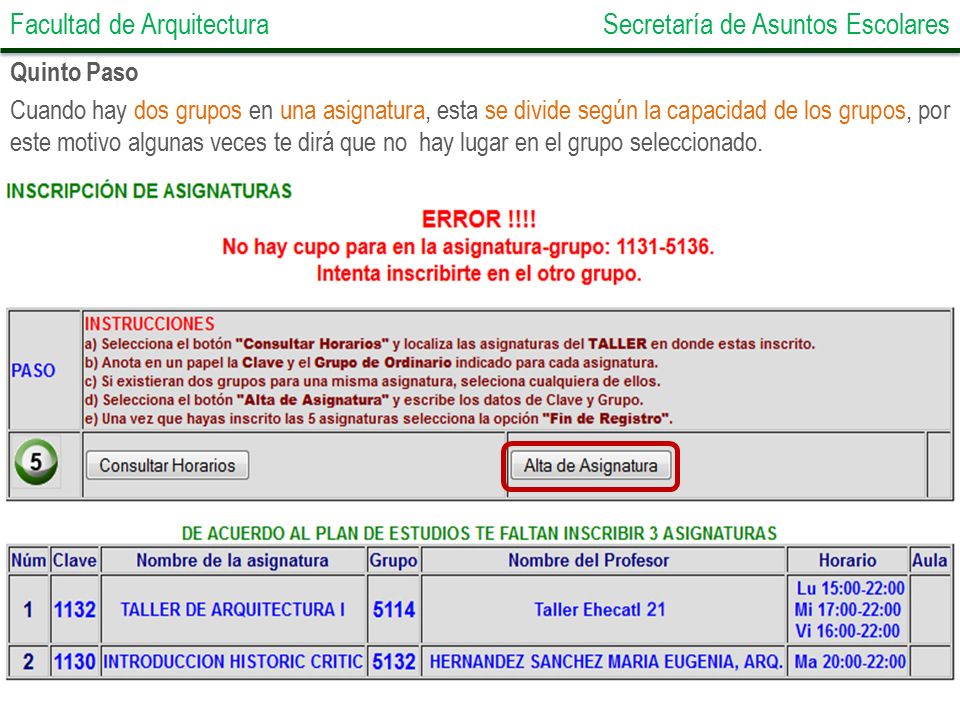Viewport: 960px width, 720px height.
Task: Click instruction e) about Fin de Registro
Action: (378, 419)
